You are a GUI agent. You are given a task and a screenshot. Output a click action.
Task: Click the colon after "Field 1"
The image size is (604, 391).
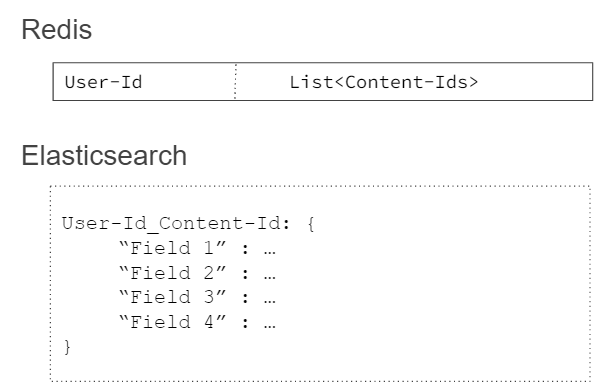245,249
